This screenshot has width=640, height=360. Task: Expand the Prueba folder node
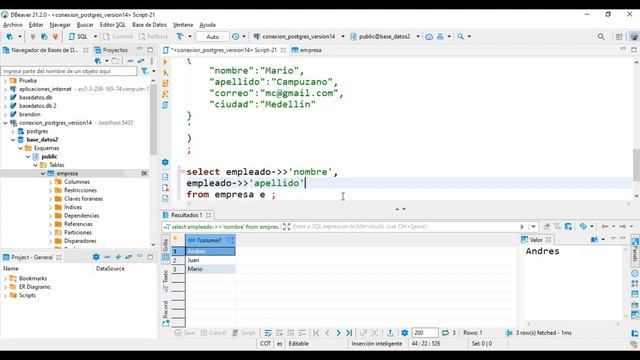point(5,81)
